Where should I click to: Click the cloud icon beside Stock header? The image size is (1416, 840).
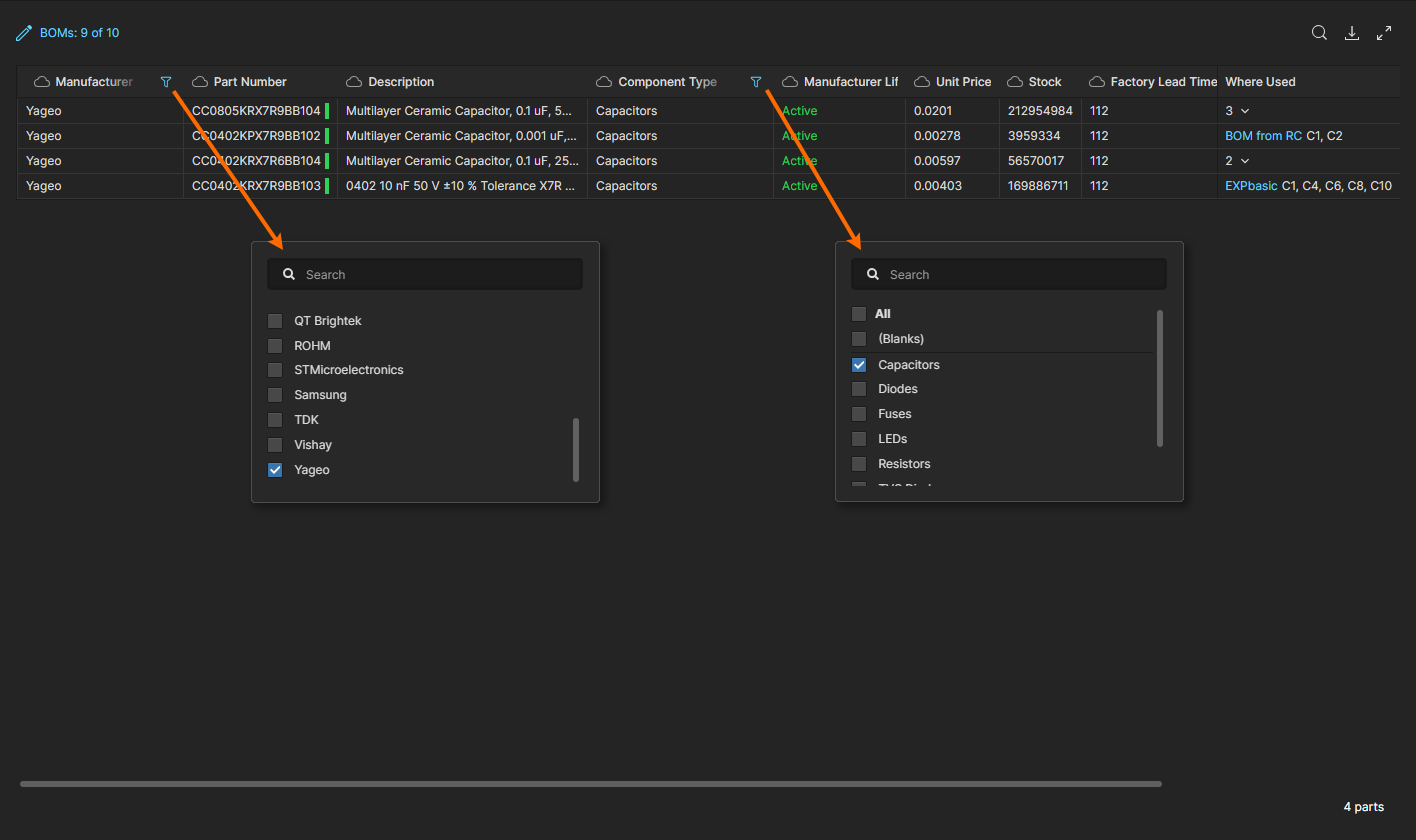1015,82
